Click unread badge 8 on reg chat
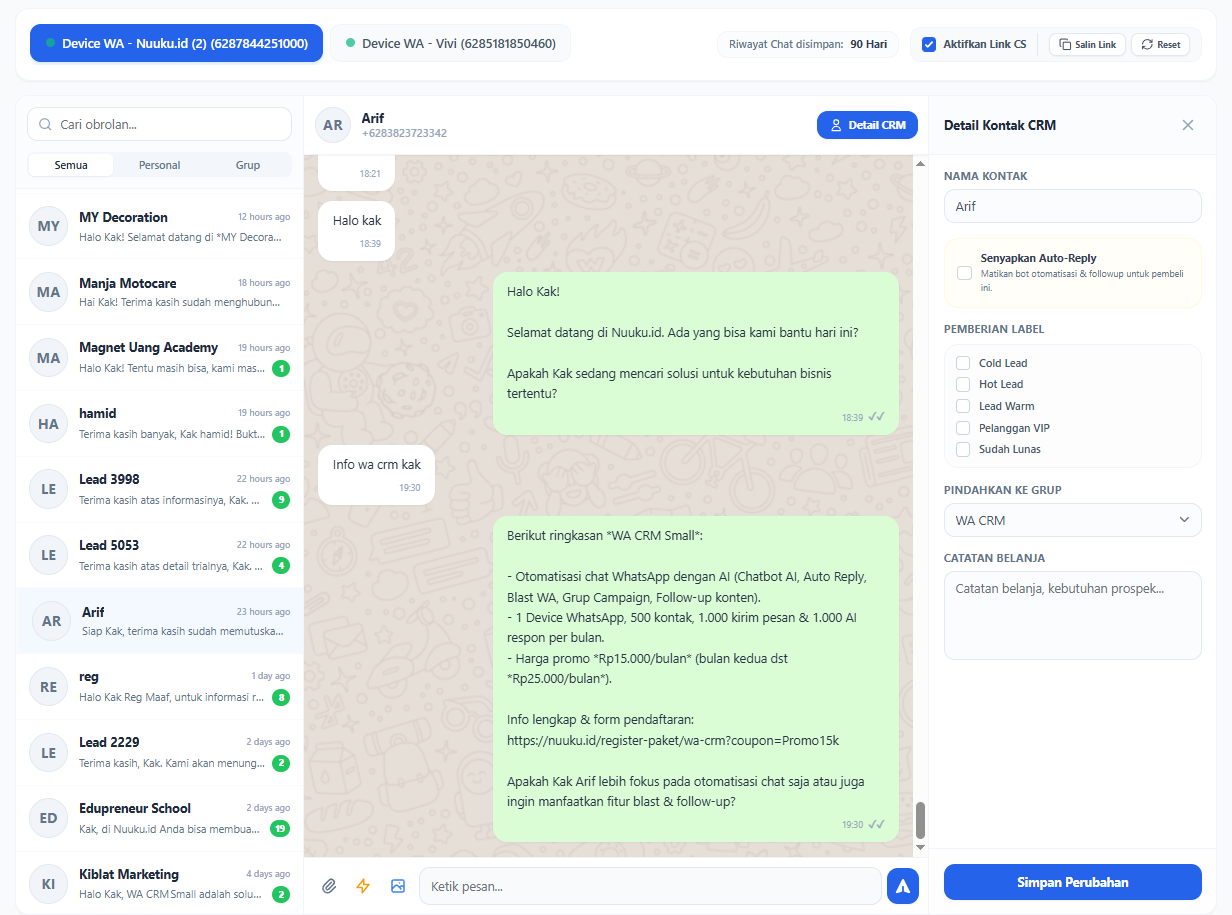 pos(281,697)
